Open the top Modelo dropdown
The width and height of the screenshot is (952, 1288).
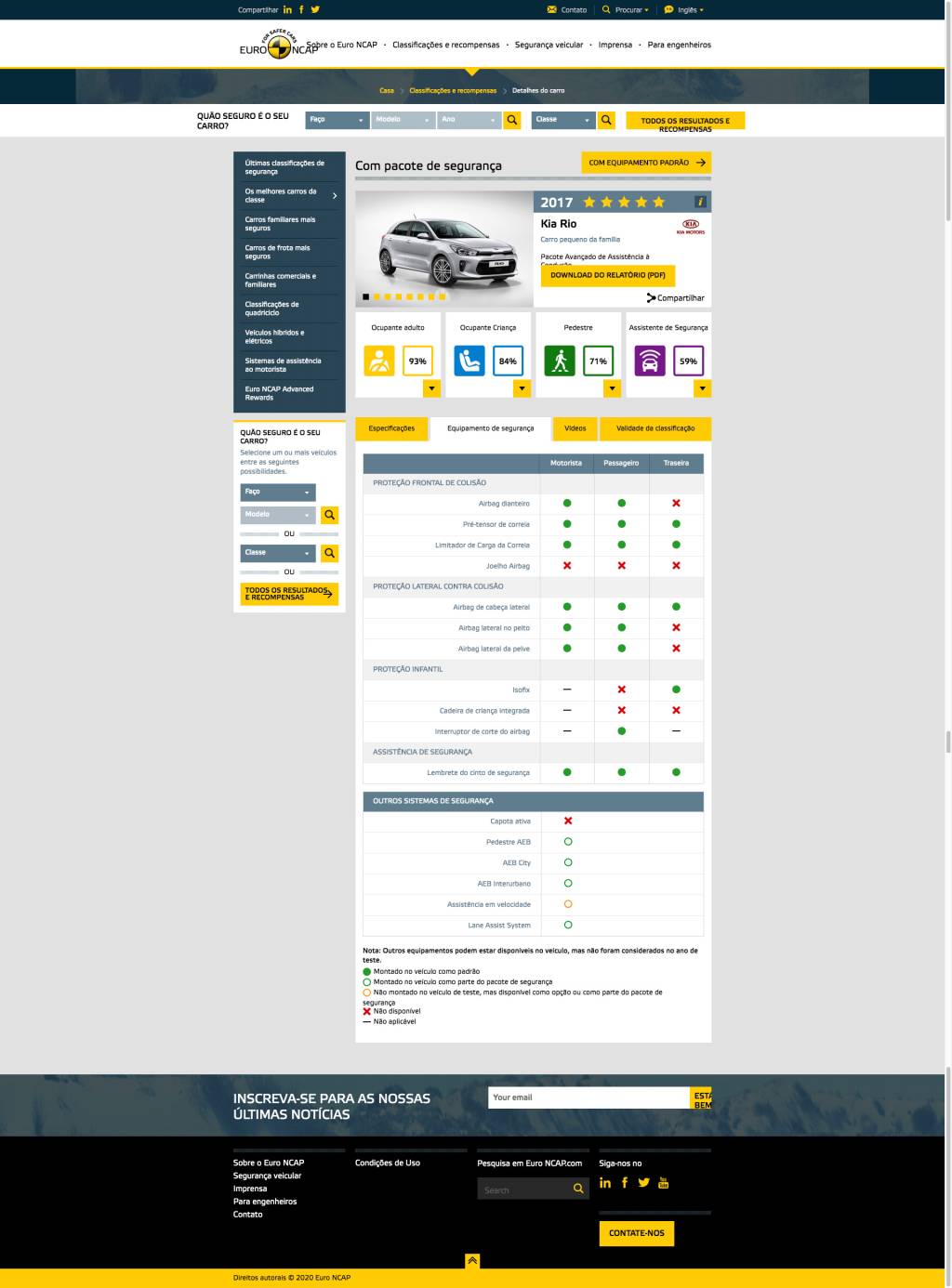403,120
